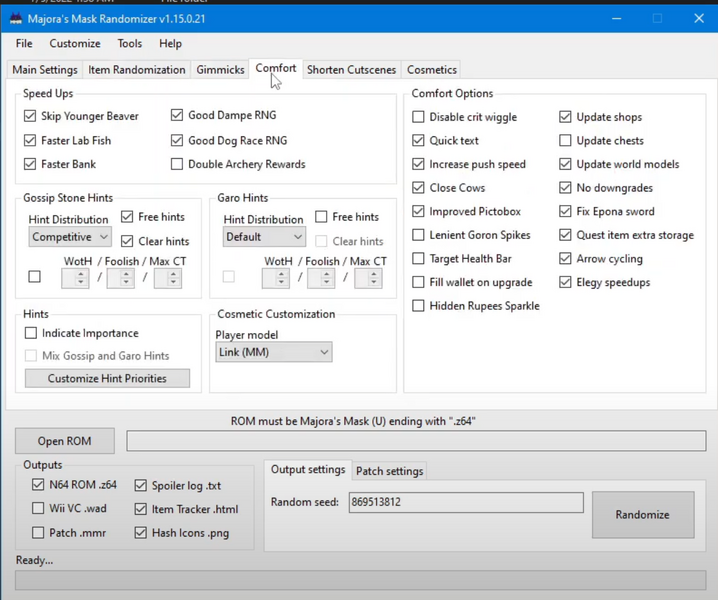The image size is (718, 600).
Task: Toggle Arrow cycling checkbox
Action: 565,259
